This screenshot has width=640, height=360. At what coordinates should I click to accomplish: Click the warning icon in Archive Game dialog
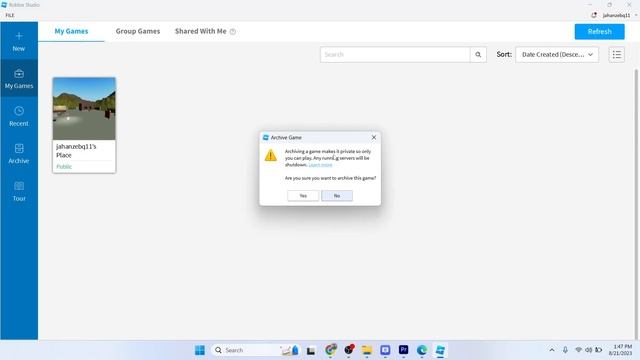pos(271,156)
